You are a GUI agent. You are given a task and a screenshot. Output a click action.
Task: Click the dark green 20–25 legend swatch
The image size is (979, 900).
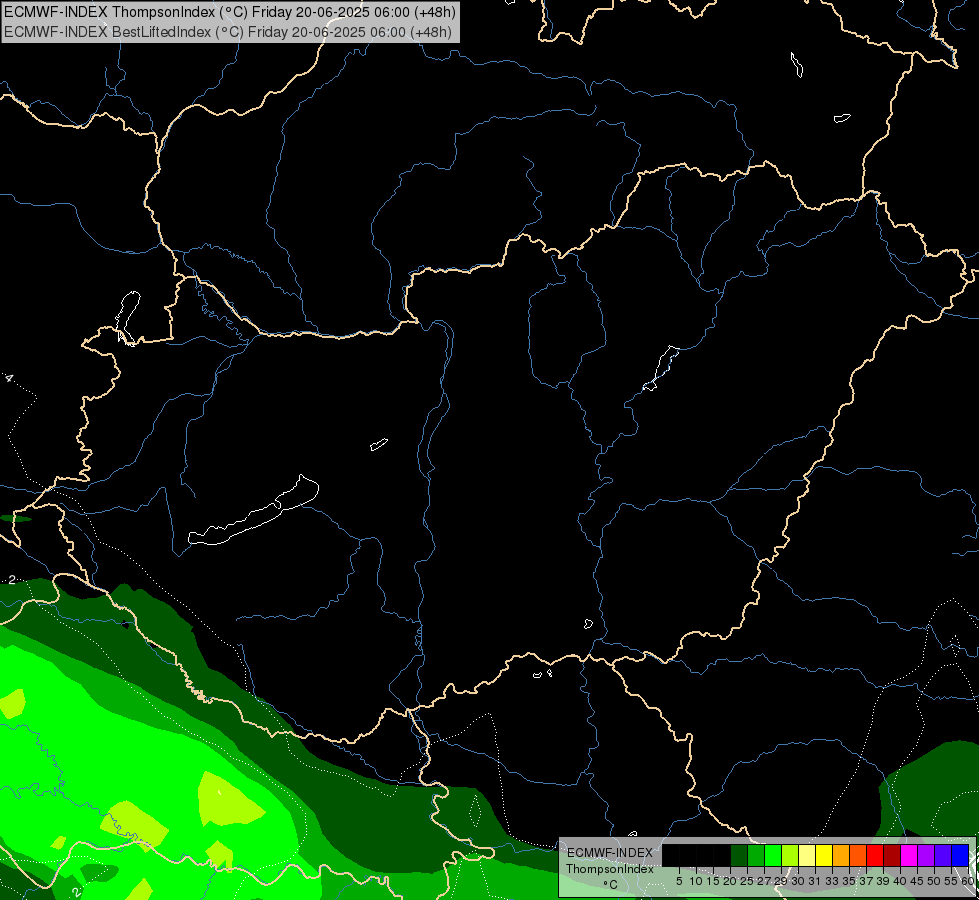point(739,855)
